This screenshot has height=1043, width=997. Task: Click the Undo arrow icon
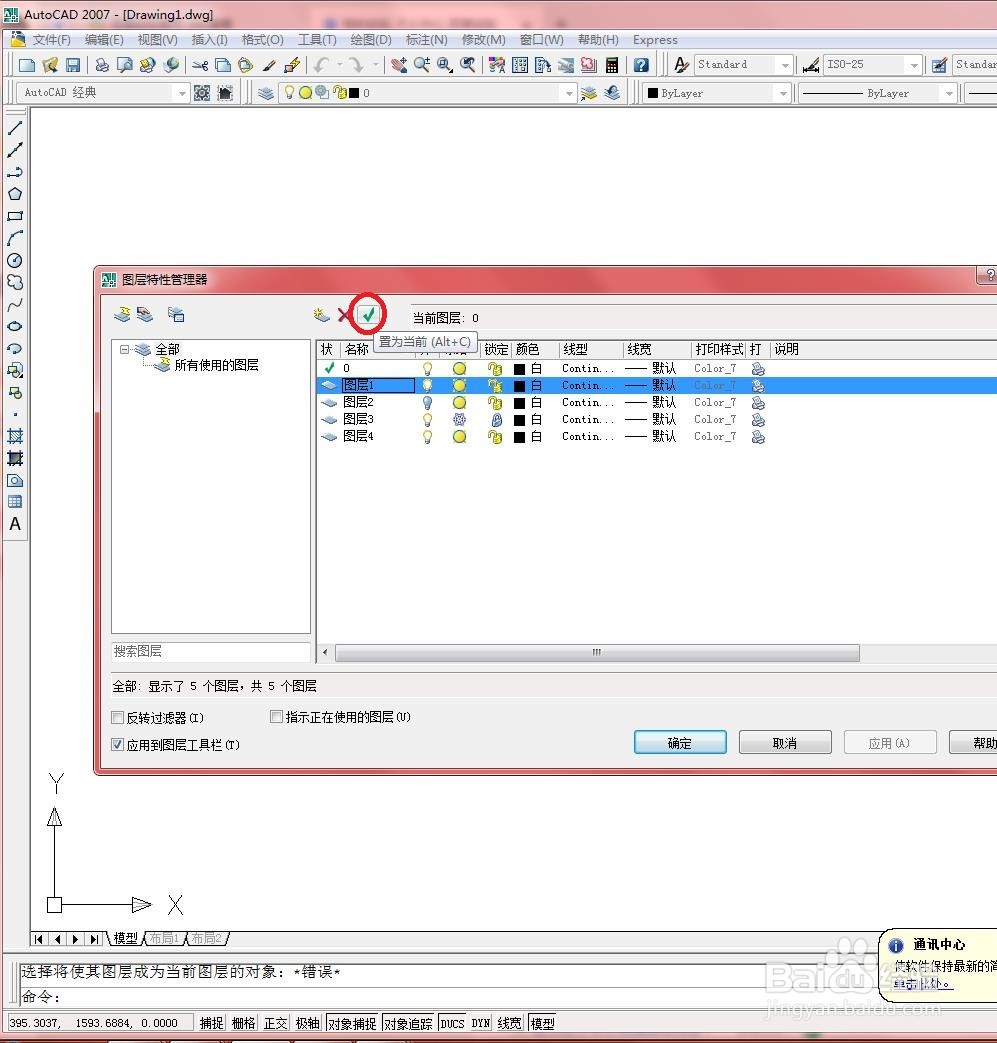[322, 65]
